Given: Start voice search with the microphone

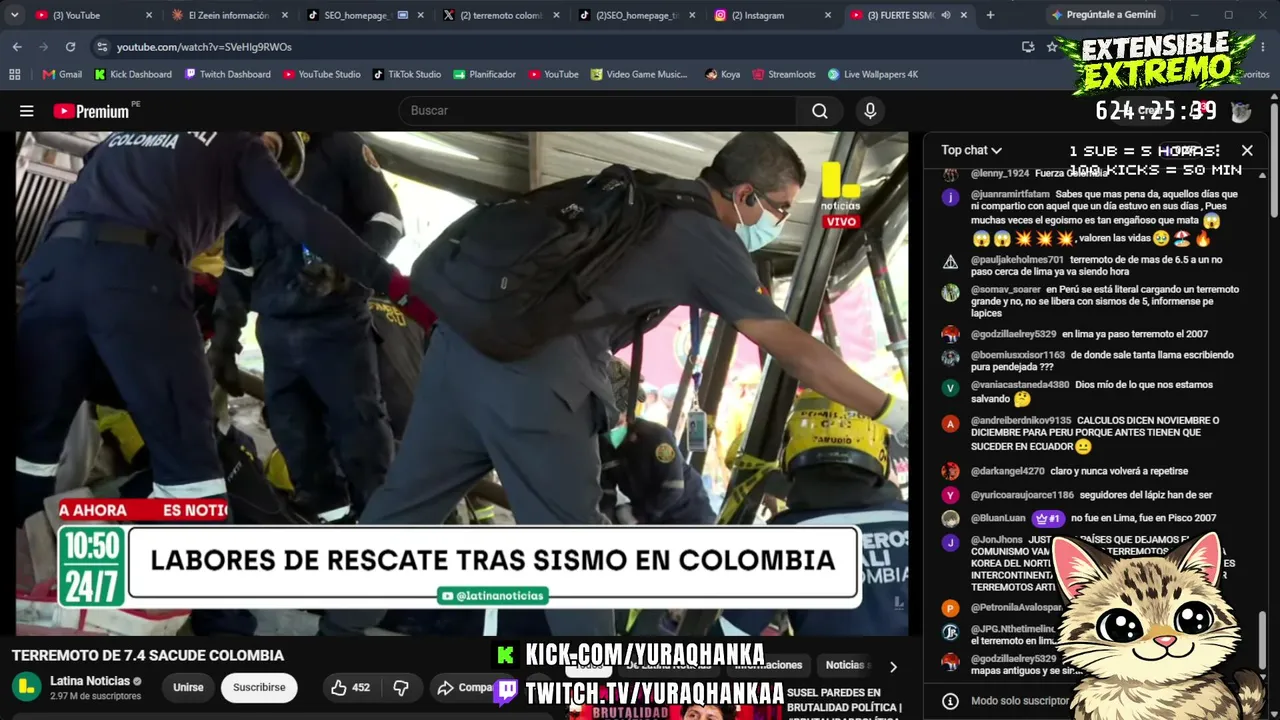Looking at the screenshot, I should (x=870, y=111).
